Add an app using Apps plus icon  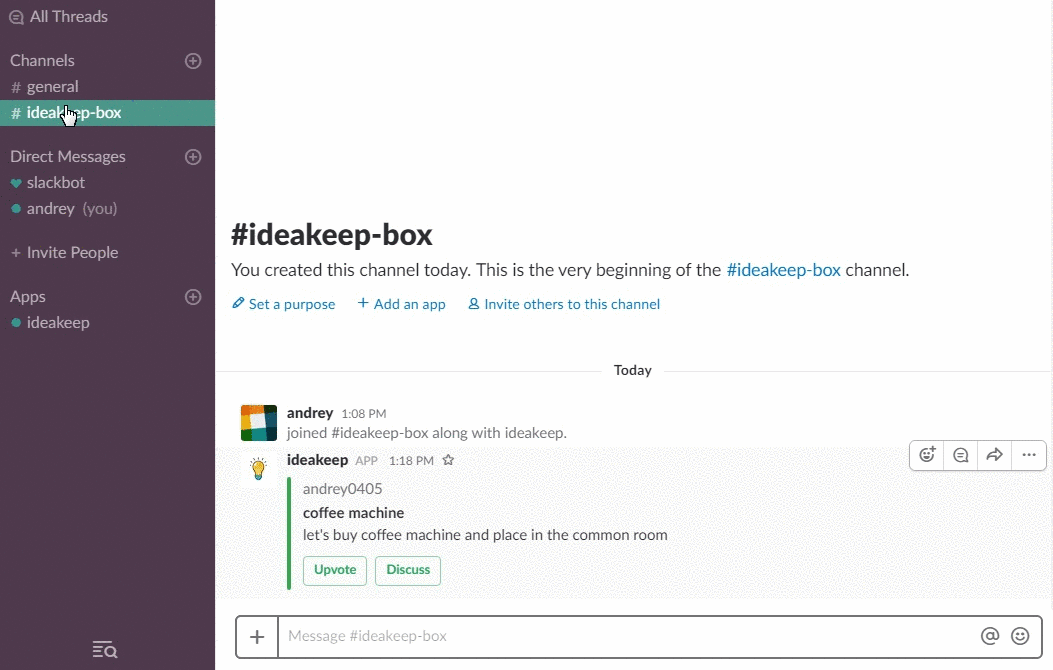(193, 297)
